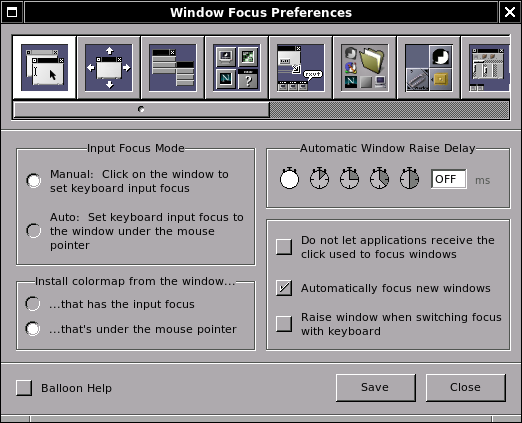Open the Menu preferences icon

coord(173,68)
